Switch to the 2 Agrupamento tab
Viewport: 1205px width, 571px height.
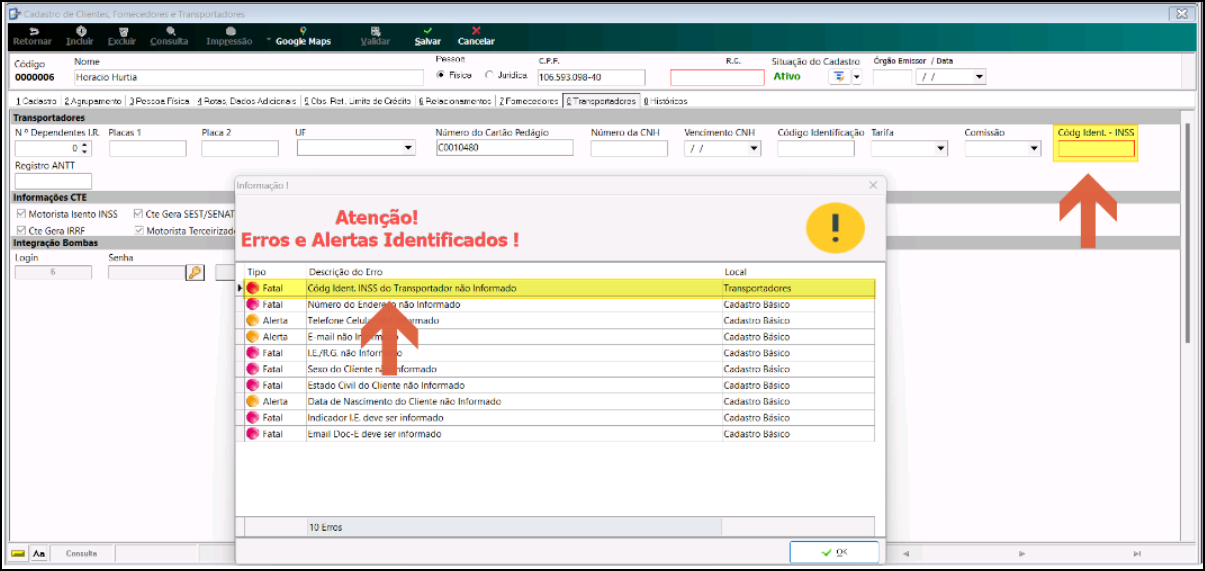(93, 101)
